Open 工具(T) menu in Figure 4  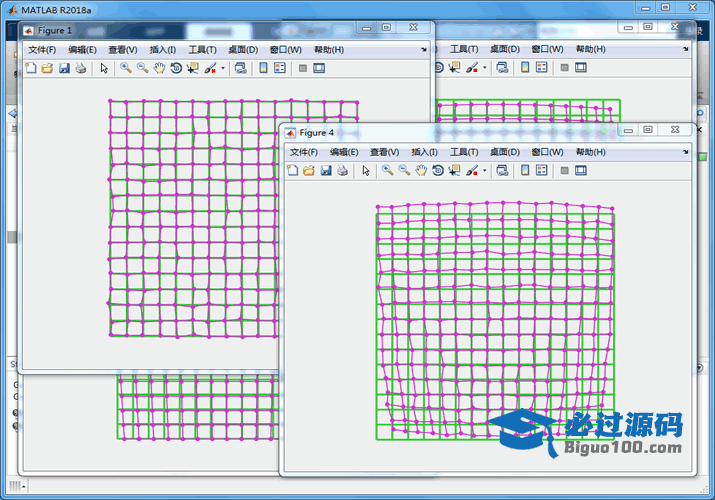tap(464, 152)
